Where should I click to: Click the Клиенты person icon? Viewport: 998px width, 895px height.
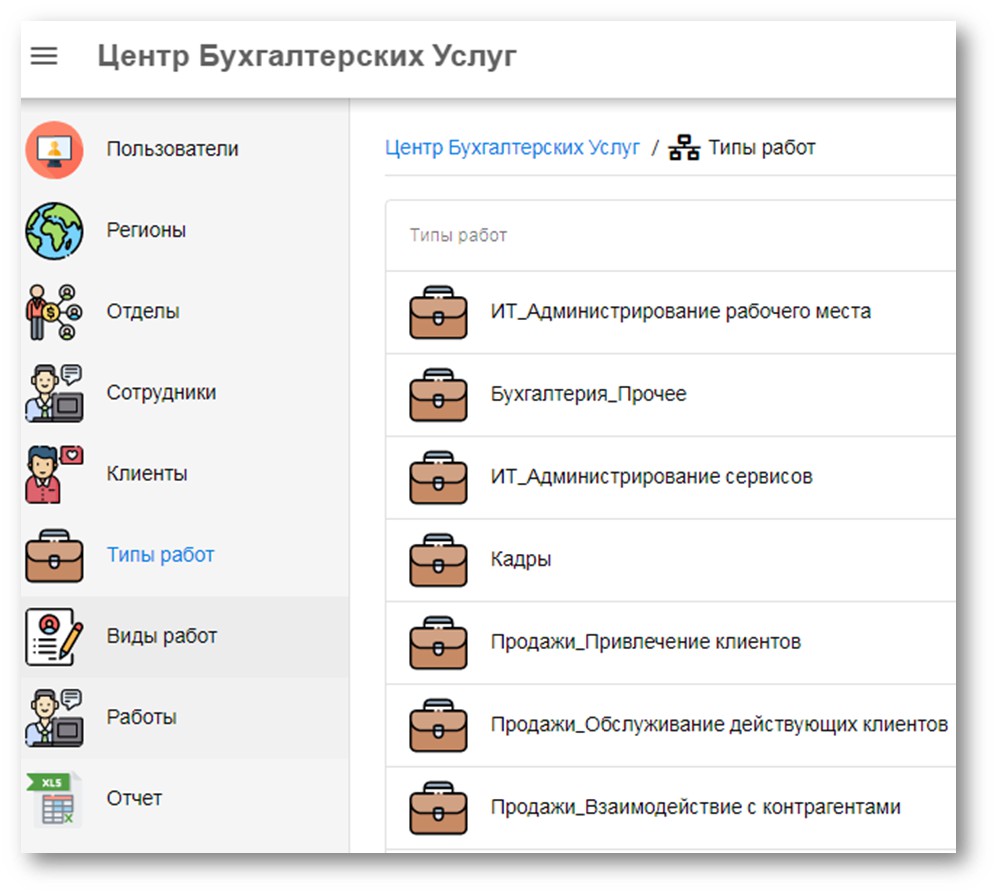(54, 474)
